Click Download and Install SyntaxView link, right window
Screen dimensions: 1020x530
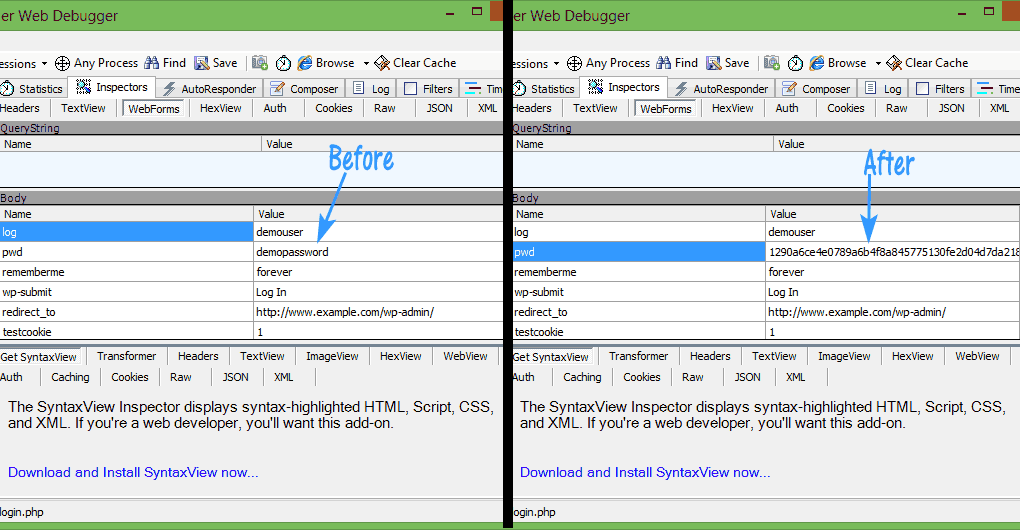[645, 472]
